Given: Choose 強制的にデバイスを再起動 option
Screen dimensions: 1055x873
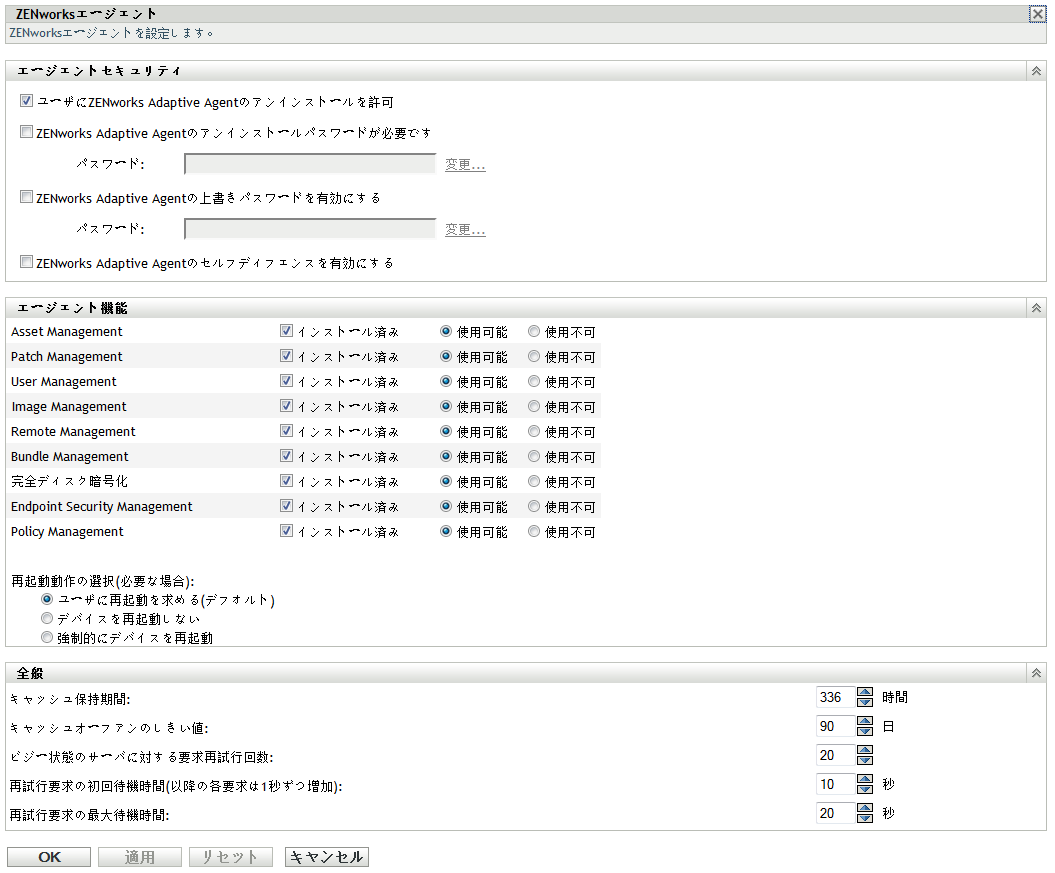Looking at the screenshot, I should point(47,636).
